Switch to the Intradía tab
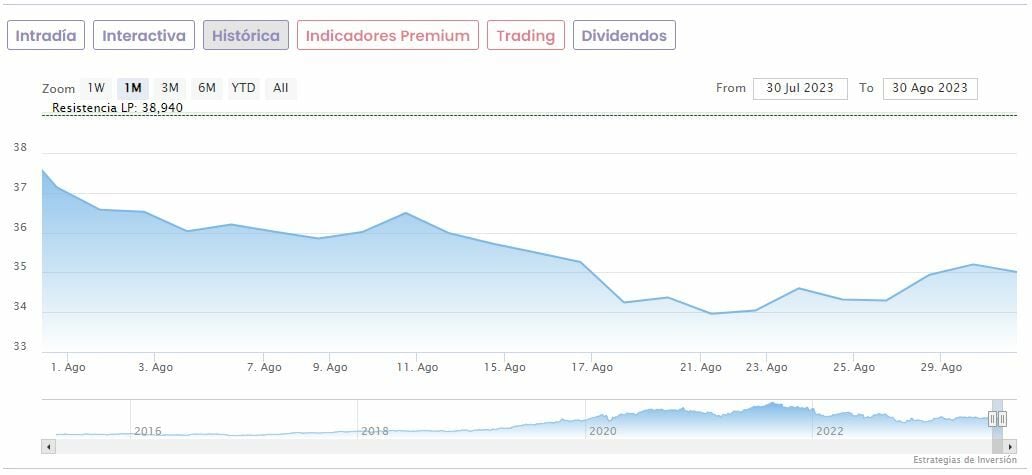This screenshot has height=475, width=1032. 46,36
